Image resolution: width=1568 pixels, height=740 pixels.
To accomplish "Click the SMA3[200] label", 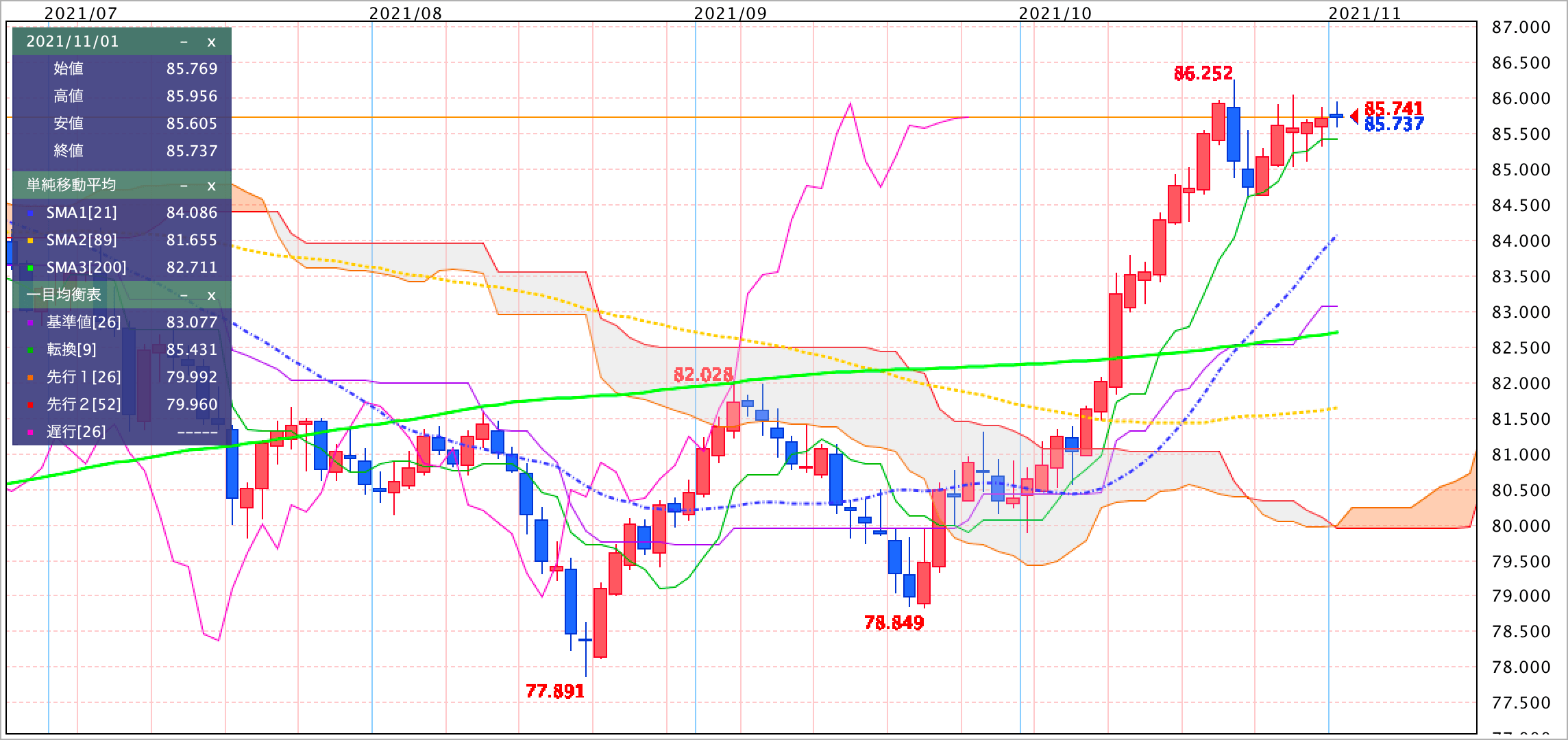I will tap(86, 267).
